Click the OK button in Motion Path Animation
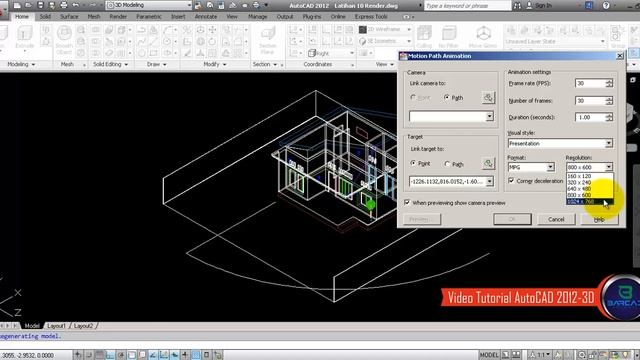 pos(512,219)
